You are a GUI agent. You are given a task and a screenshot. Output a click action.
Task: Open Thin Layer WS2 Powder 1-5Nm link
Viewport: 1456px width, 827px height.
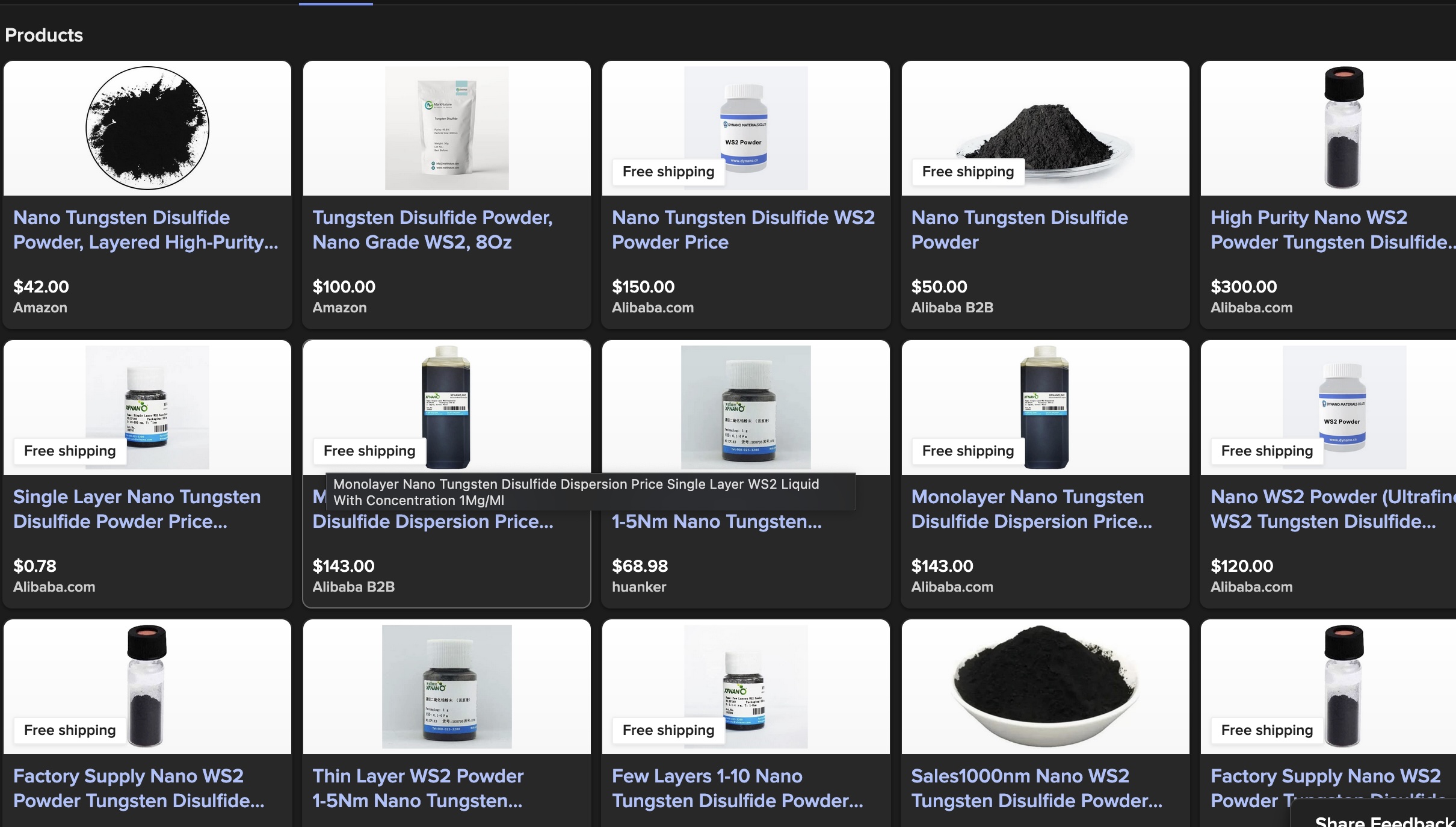418,788
